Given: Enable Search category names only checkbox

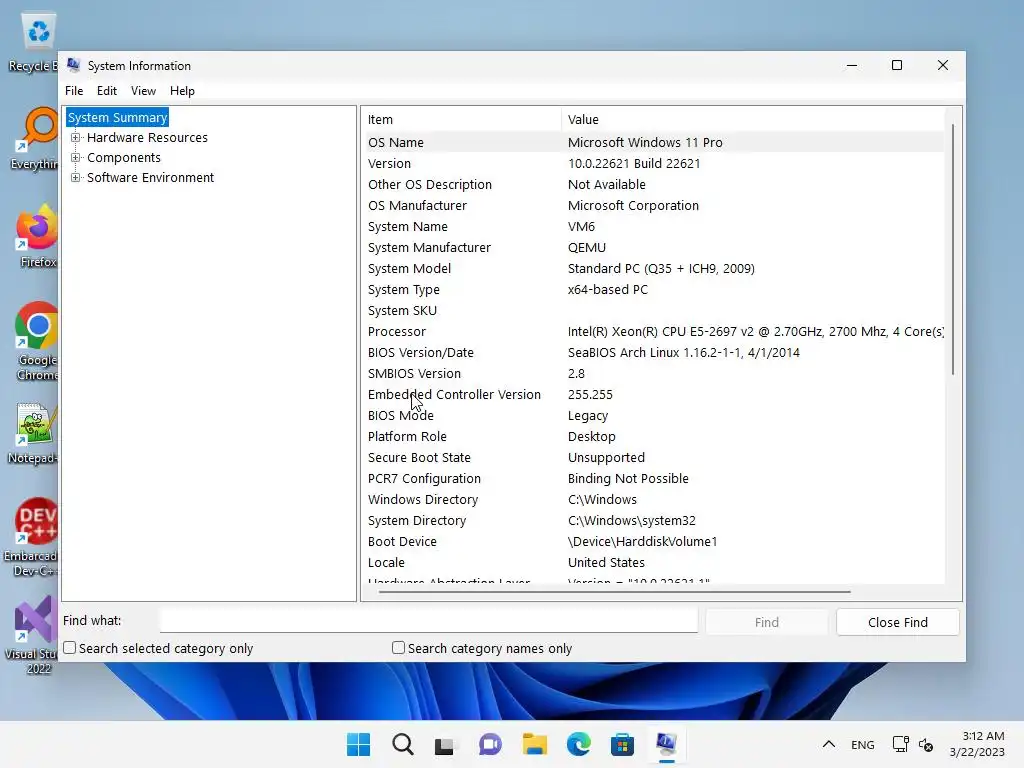Looking at the screenshot, I should point(398,648).
